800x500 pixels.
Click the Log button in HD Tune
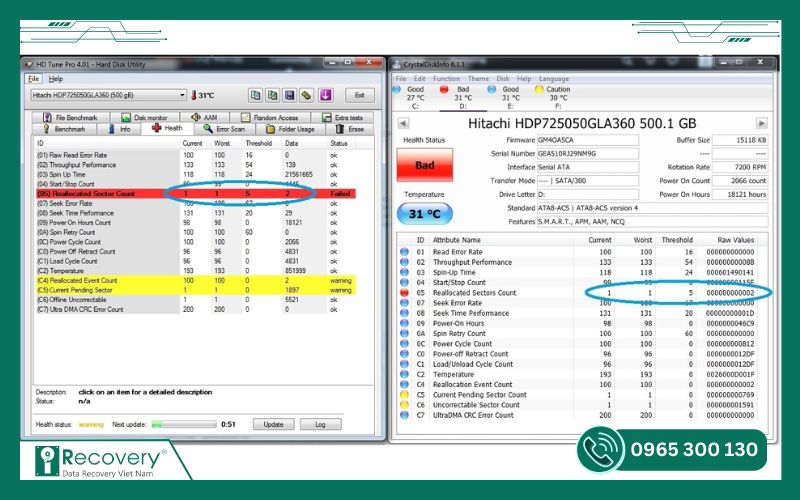(320, 424)
